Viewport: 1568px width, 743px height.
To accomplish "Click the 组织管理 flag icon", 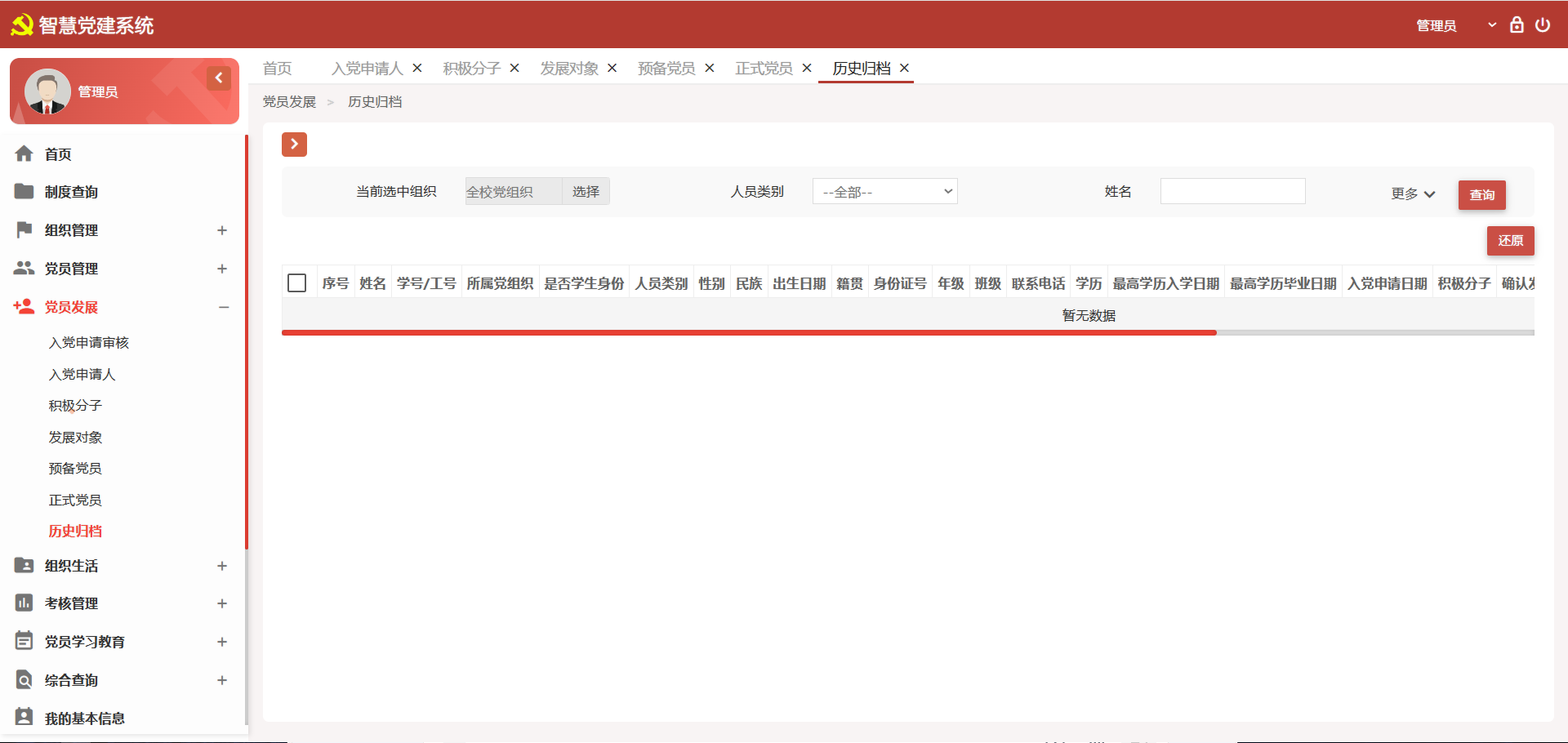I will click(24, 229).
